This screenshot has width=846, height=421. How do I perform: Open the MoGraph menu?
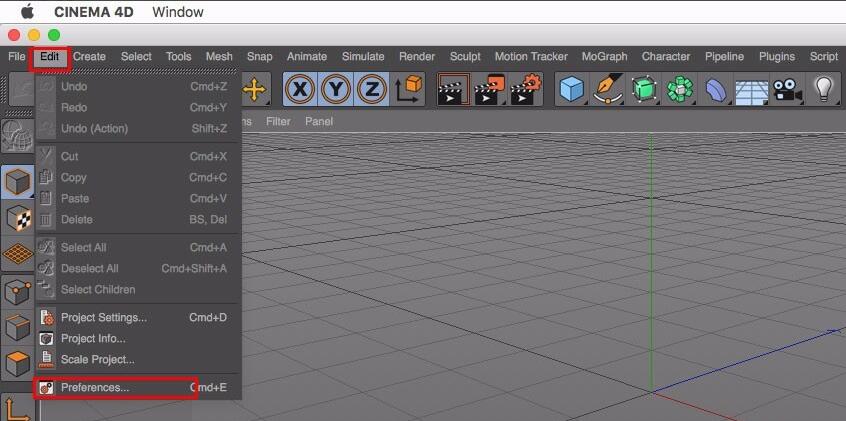pos(604,57)
